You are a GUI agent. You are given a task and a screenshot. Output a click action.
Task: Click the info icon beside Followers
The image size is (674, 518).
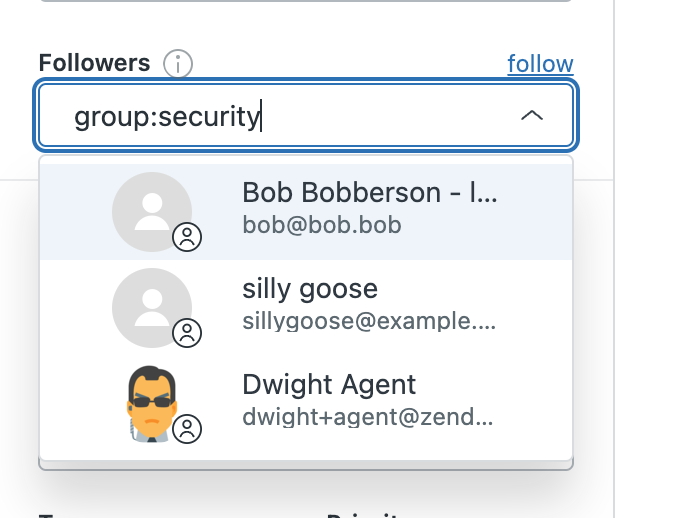(x=178, y=64)
